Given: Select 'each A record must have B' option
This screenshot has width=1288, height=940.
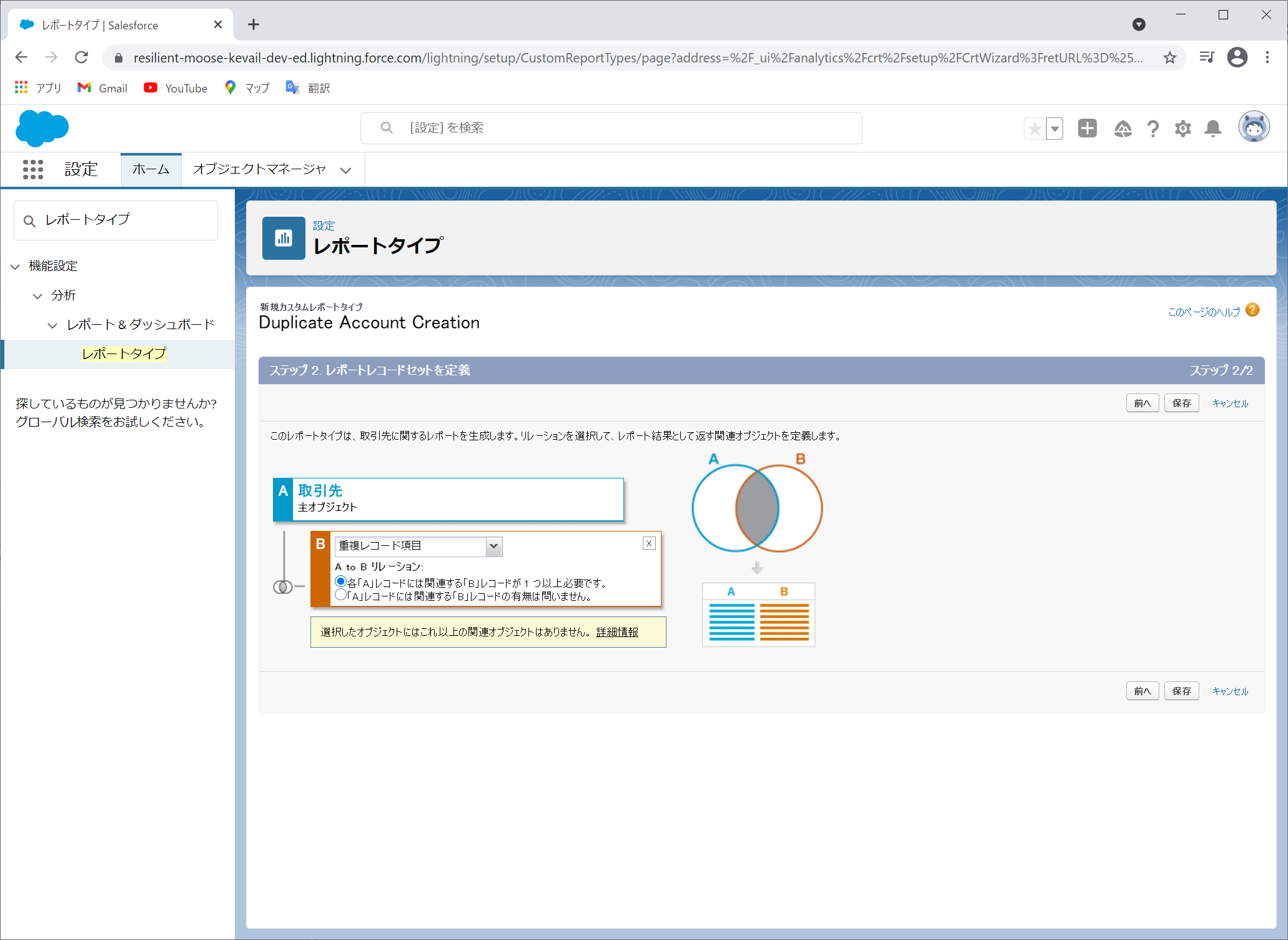Looking at the screenshot, I should 340,581.
